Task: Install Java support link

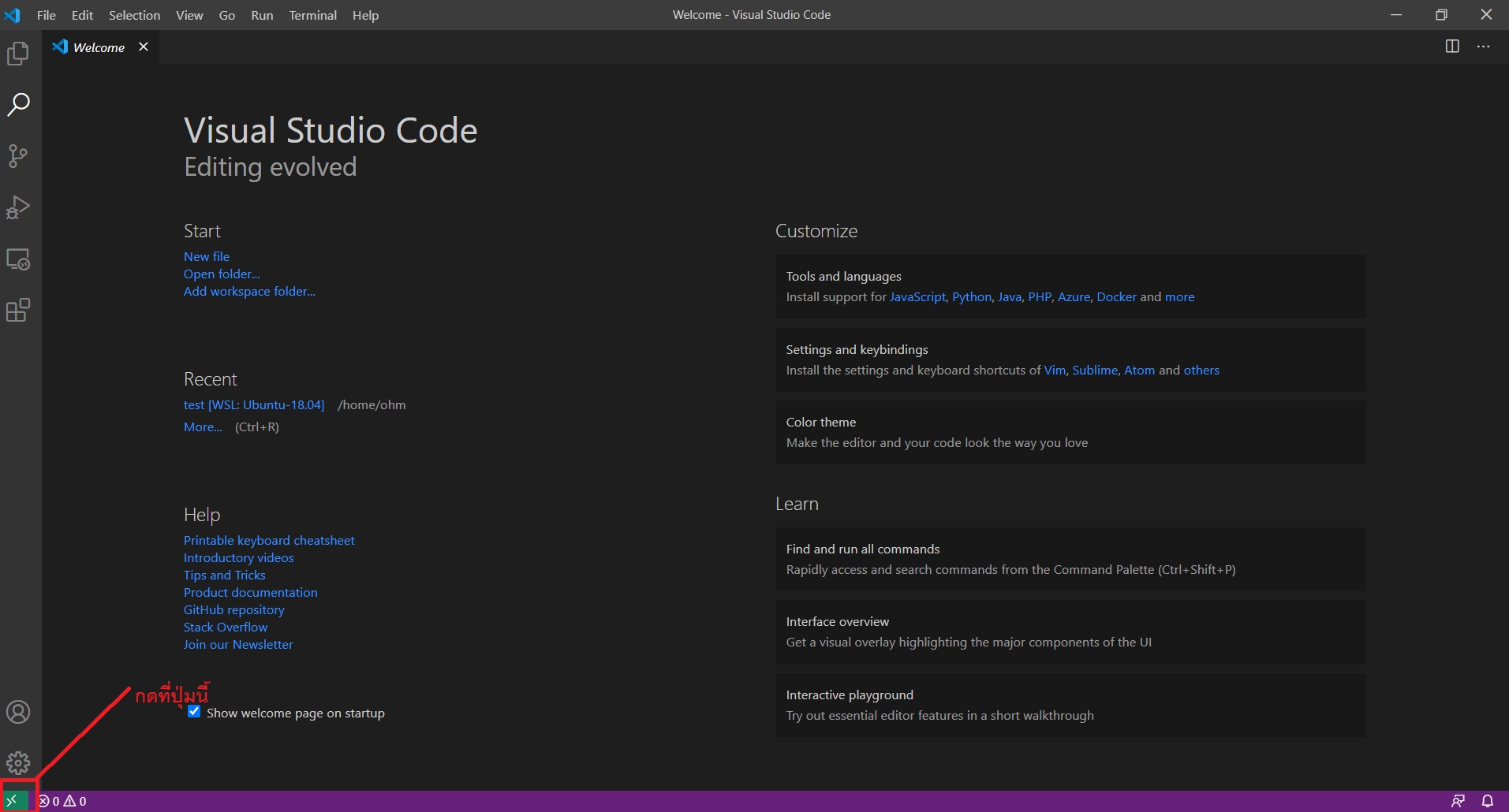Action: 1010,297
